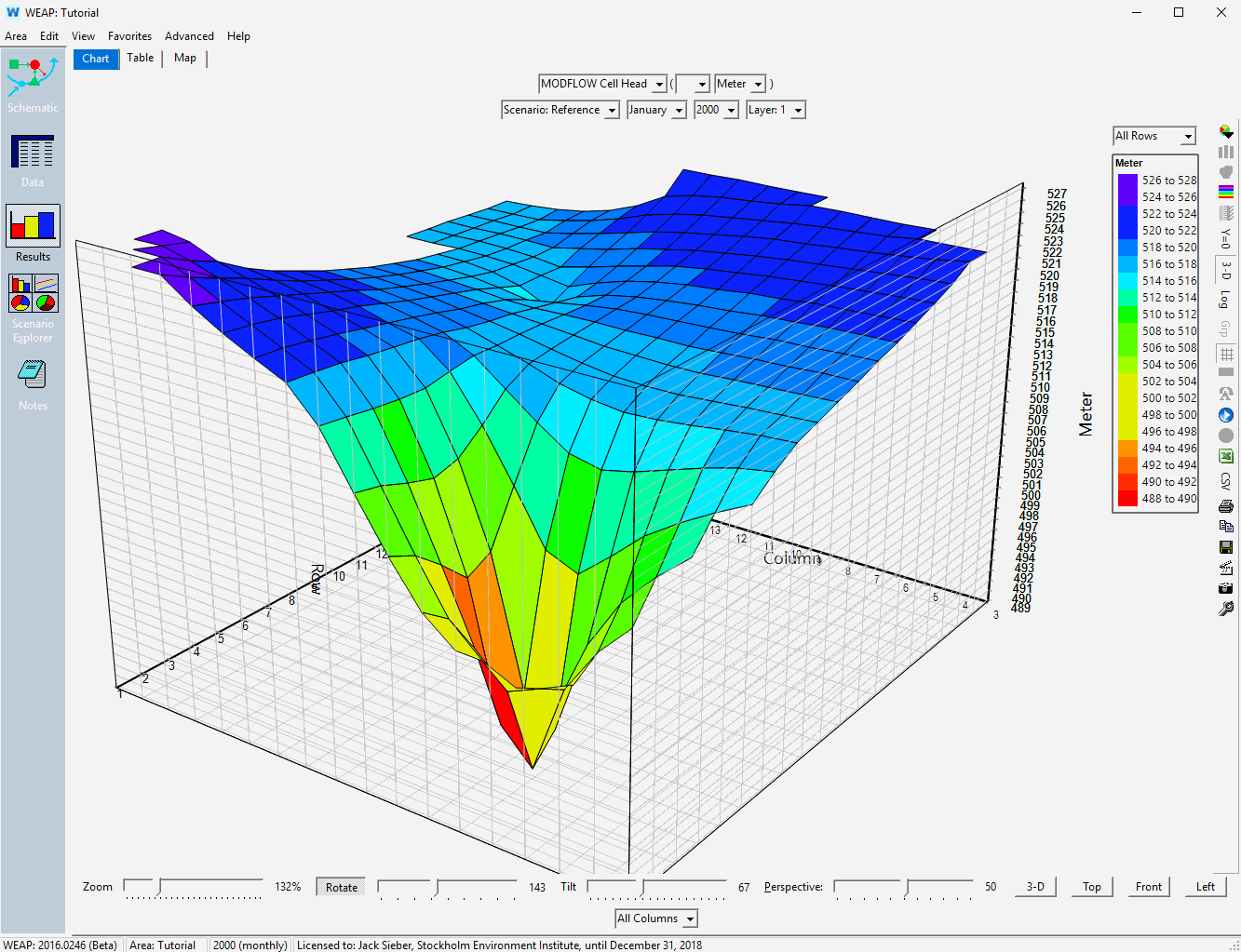Open the All Rows dropdown
Screen dimensions: 1241x952
[1154, 136]
